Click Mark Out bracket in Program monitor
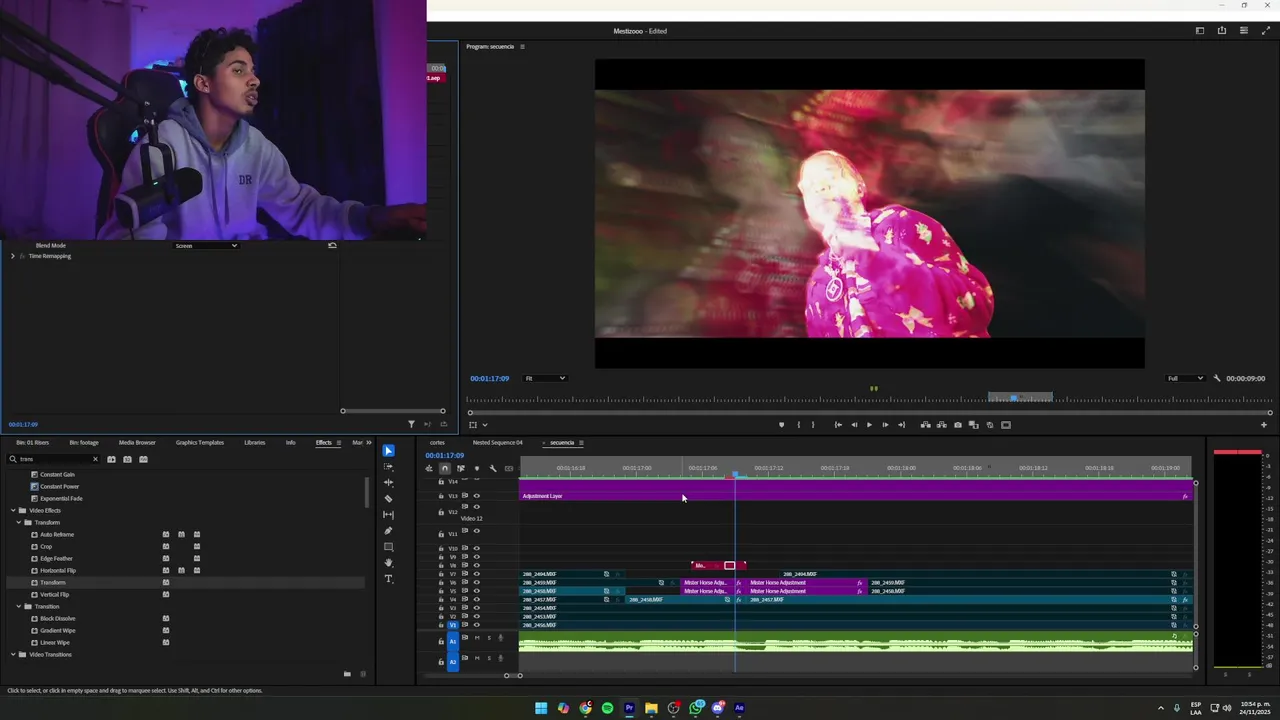Screen dimensions: 1280x720 pos(812,425)
